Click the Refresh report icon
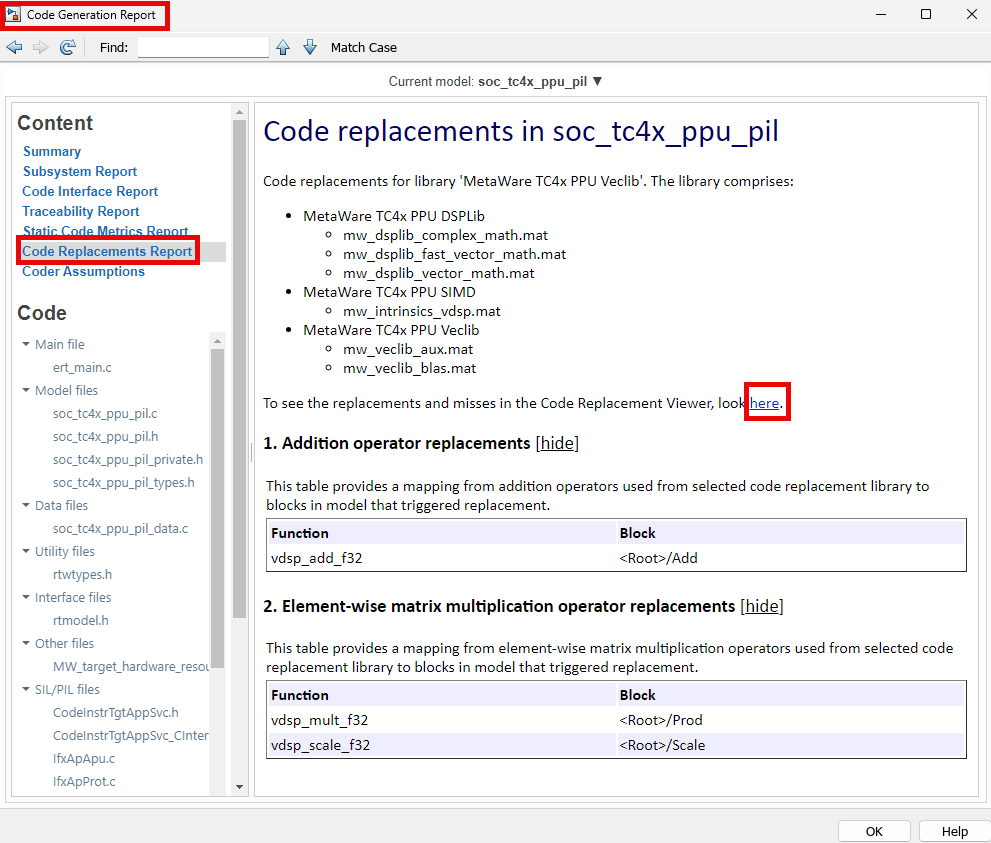The height and width of the screenshot is (843, 991). [x=68, y=47]
